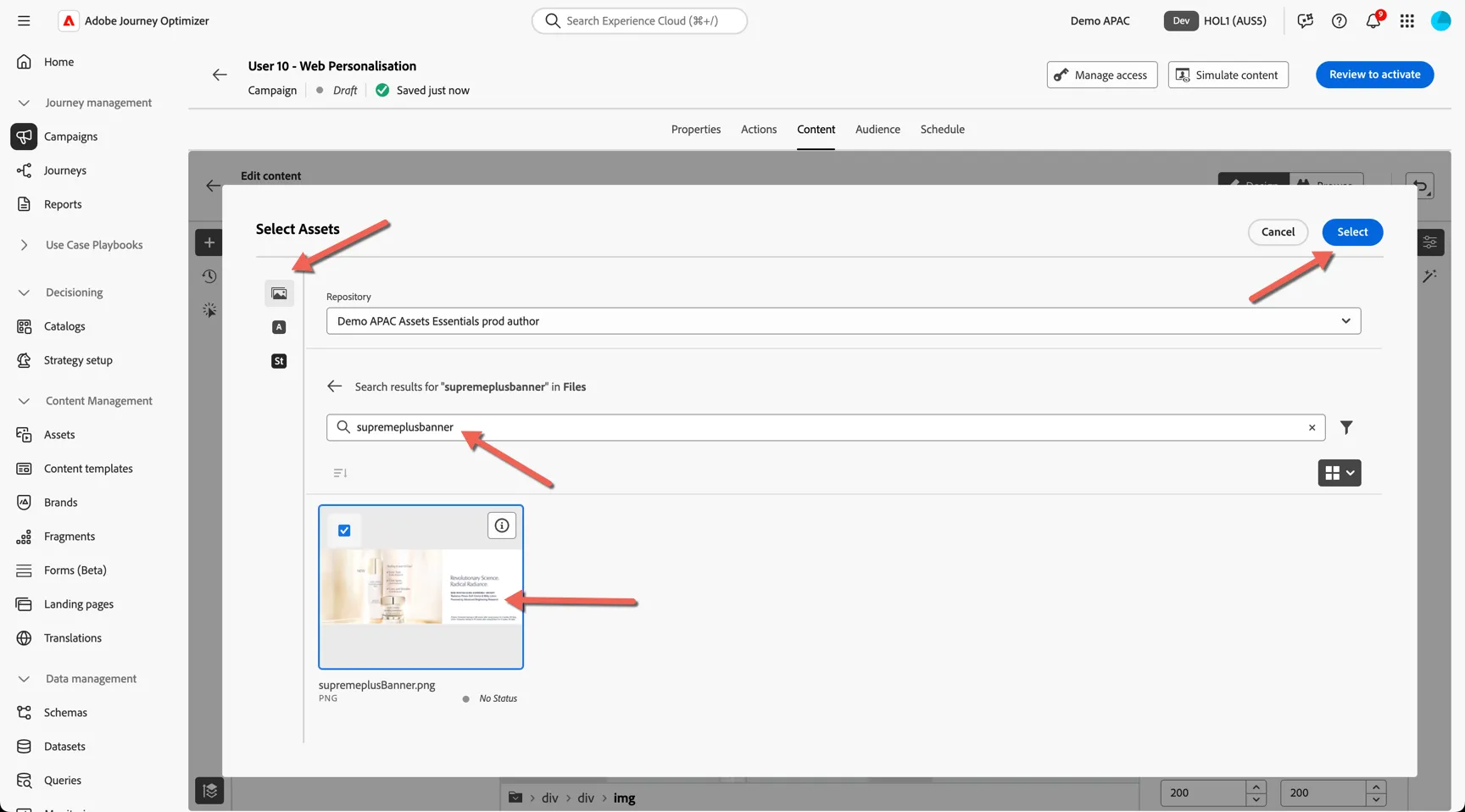1465x812 pixels.
Task: Open the Repository dropdown
Action: click(844, 321)
